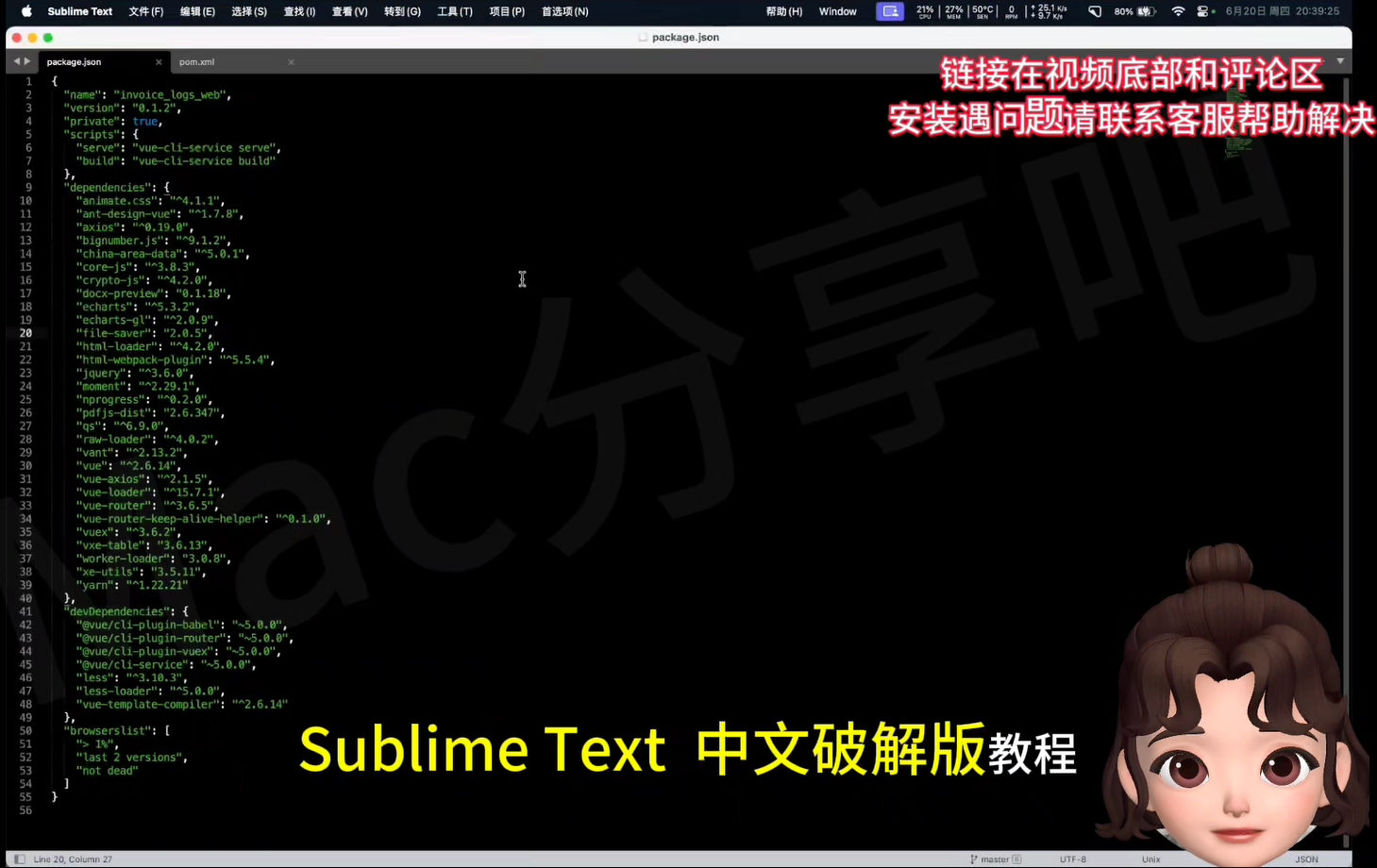Click the vertical scrollbar of the editor
The image size is (1377, 868).
[x=1346, y=462]
